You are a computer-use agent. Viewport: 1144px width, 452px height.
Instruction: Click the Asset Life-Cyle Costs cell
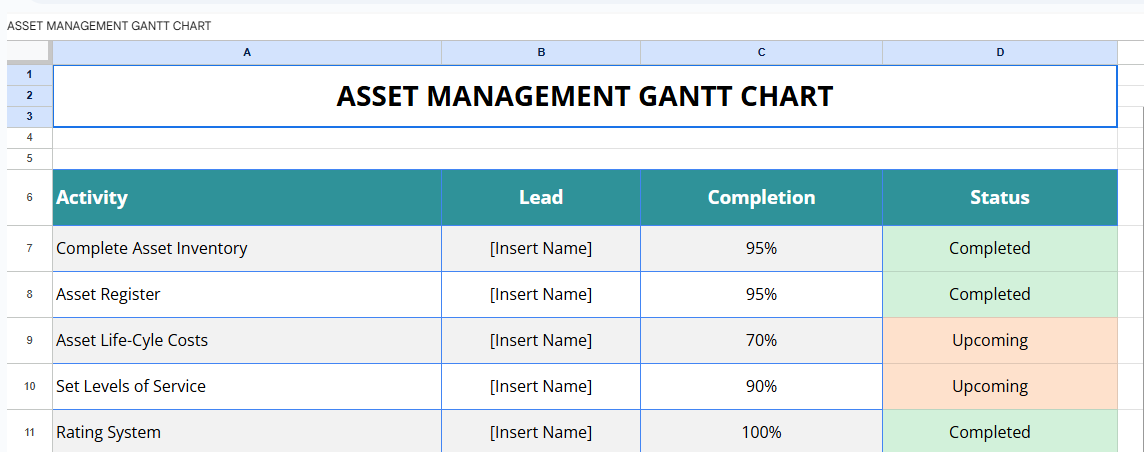pos(247,340)
